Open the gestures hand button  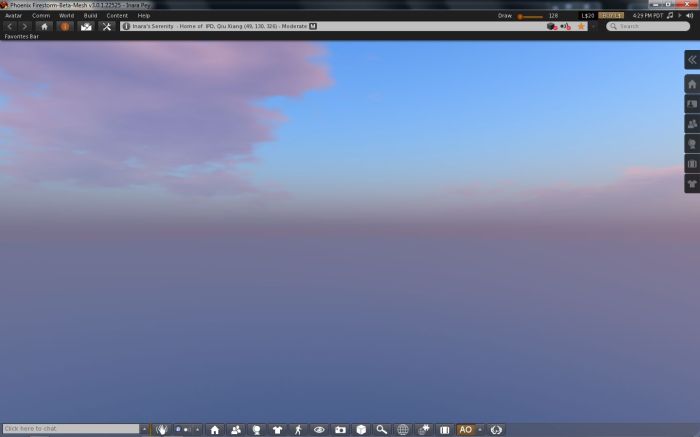point(159,429)
